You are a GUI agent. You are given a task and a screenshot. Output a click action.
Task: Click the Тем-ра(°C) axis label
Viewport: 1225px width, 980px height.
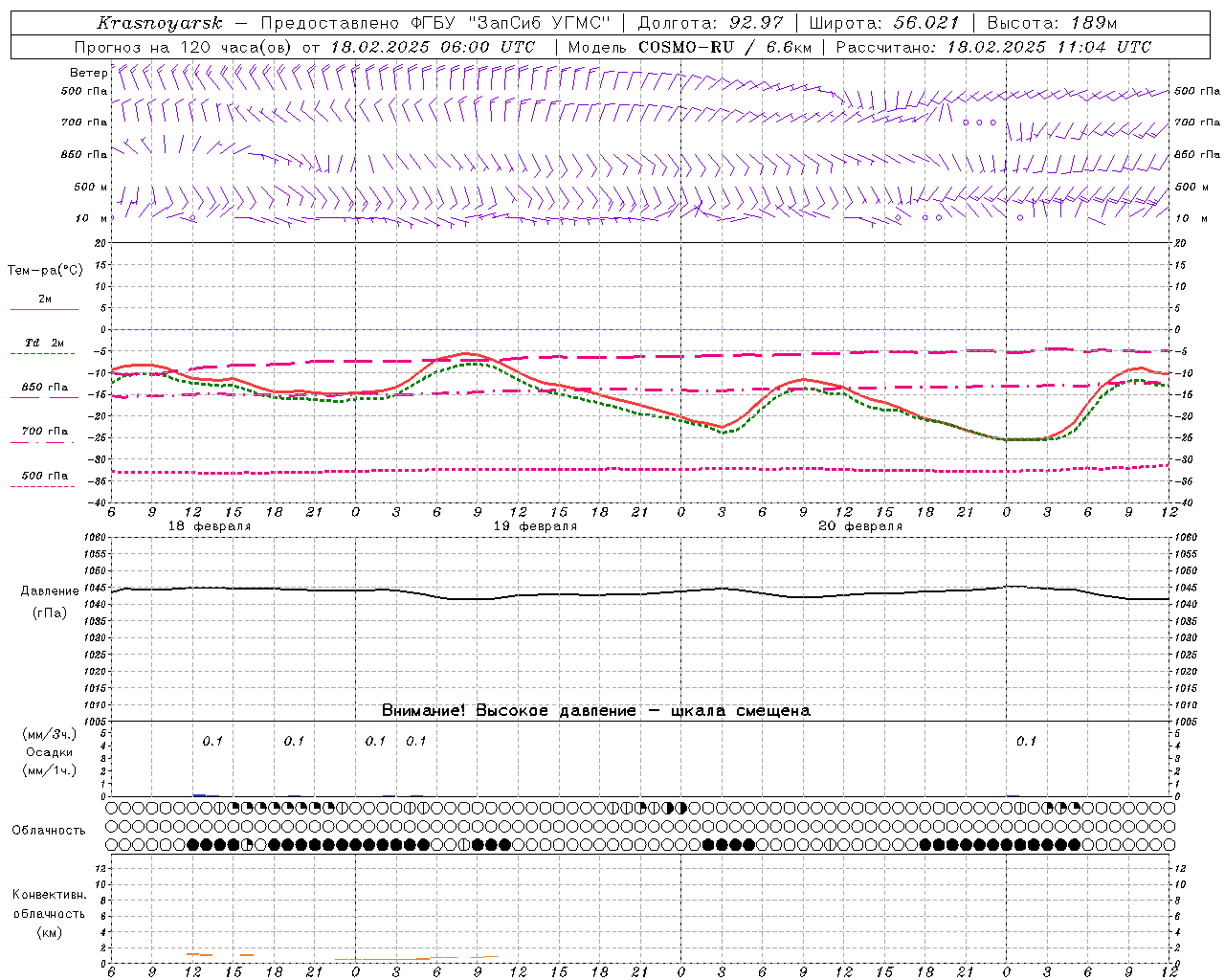45,271
